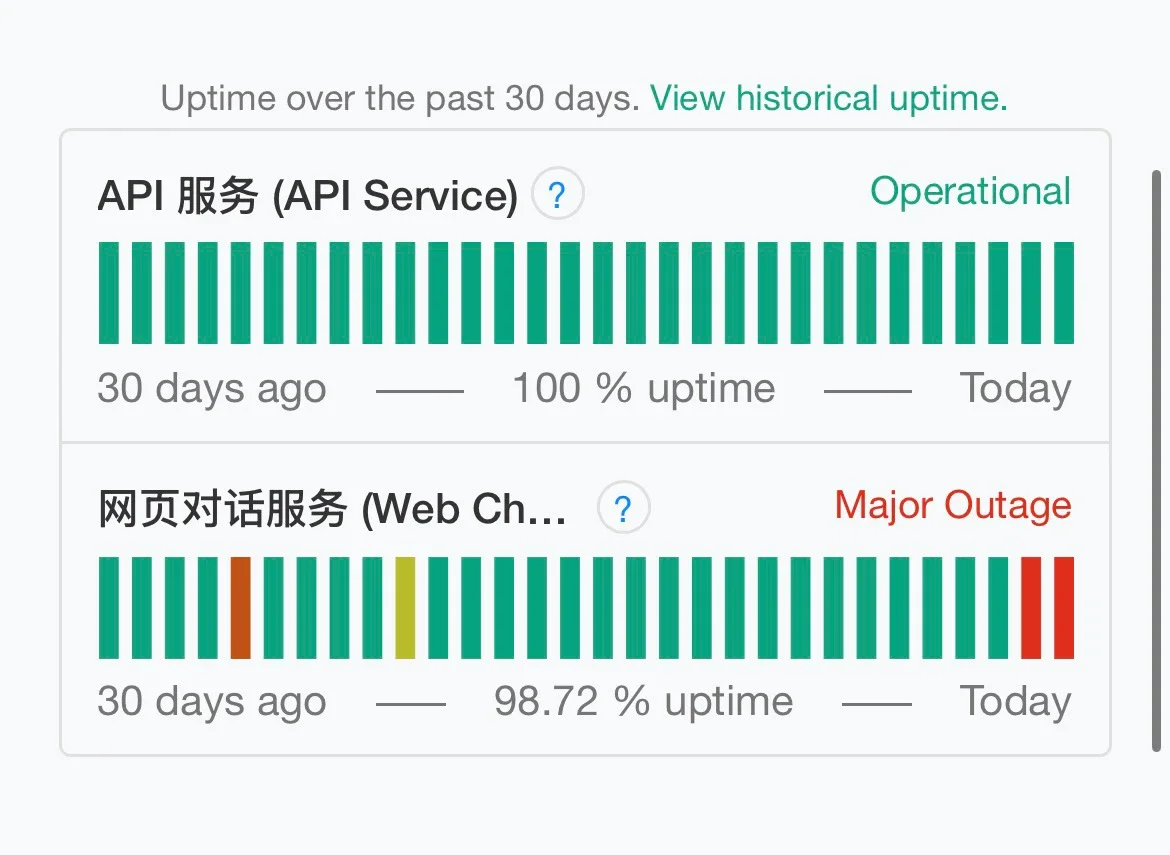The height and width of the screenshot is (855, 1170).
Task: Select the yellow bar in Web Chat timeline
Action: pyautogui.click(x=405, y=608)
